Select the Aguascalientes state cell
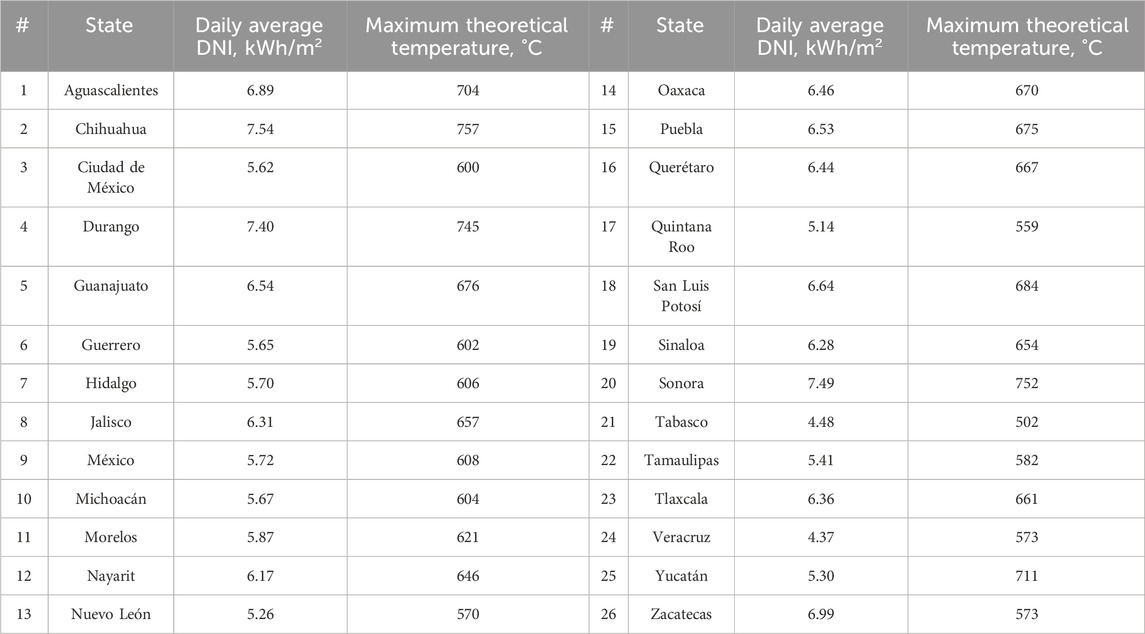 click(x=110, y=90)
